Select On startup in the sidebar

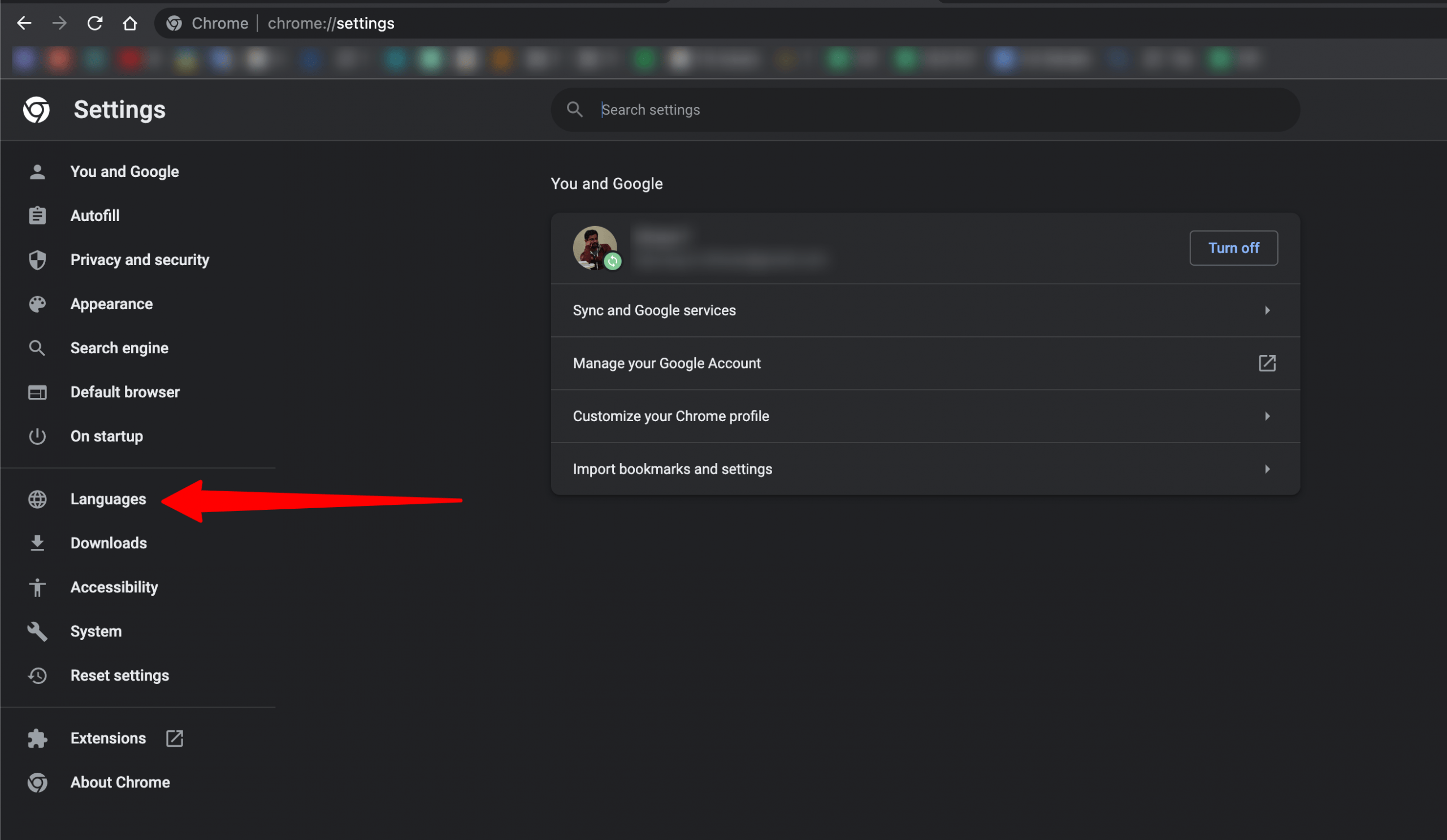pos(107,436)
